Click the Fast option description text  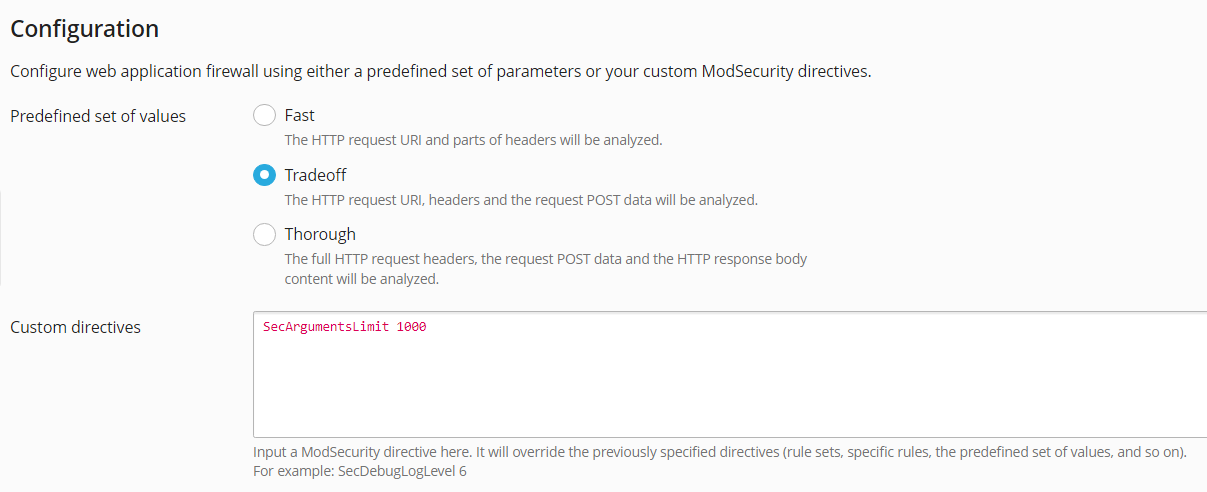pos(473,140)
